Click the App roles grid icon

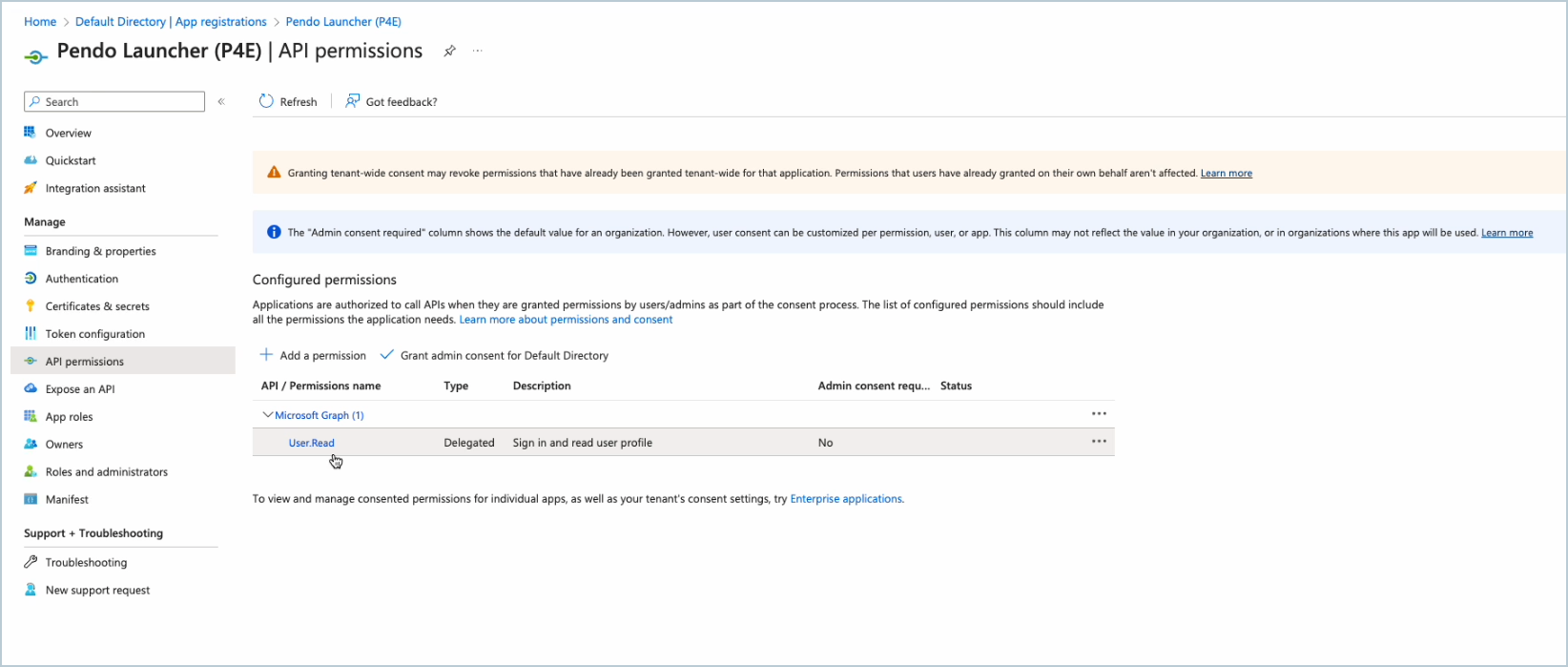(30, 417)
